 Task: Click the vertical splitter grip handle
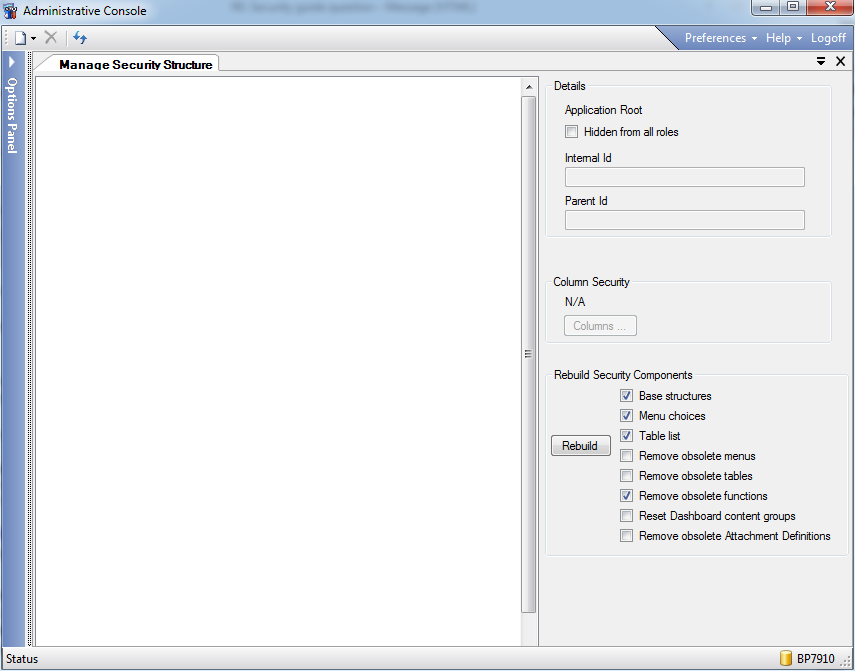pyautogui.click(x=528, y=353)
